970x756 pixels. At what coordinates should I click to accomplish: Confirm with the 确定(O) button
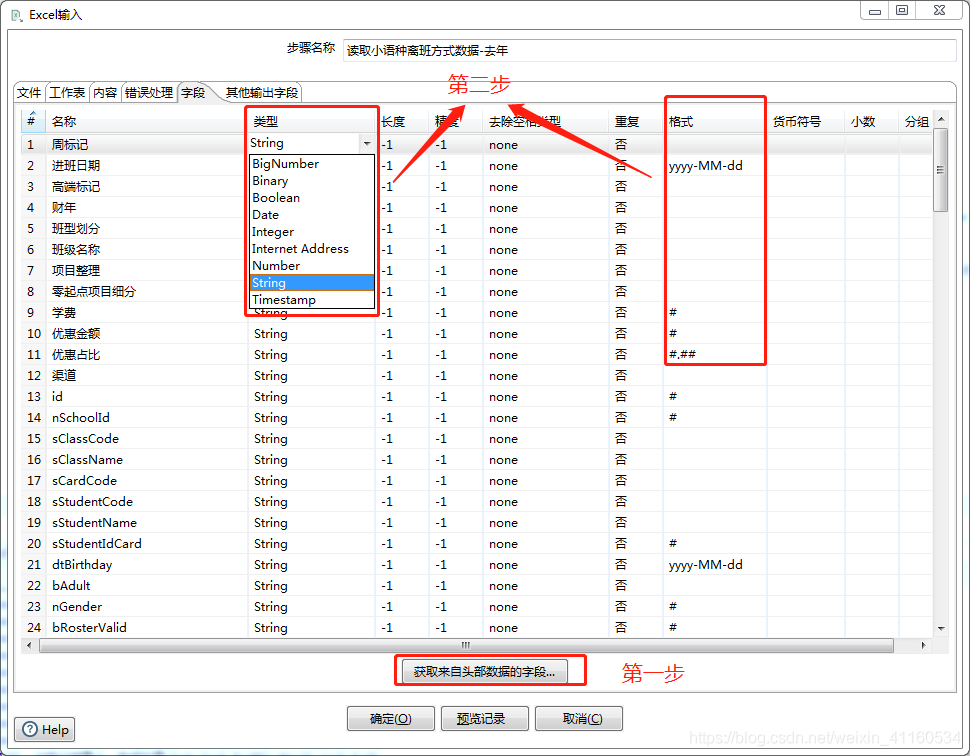(x=390, y=718)
